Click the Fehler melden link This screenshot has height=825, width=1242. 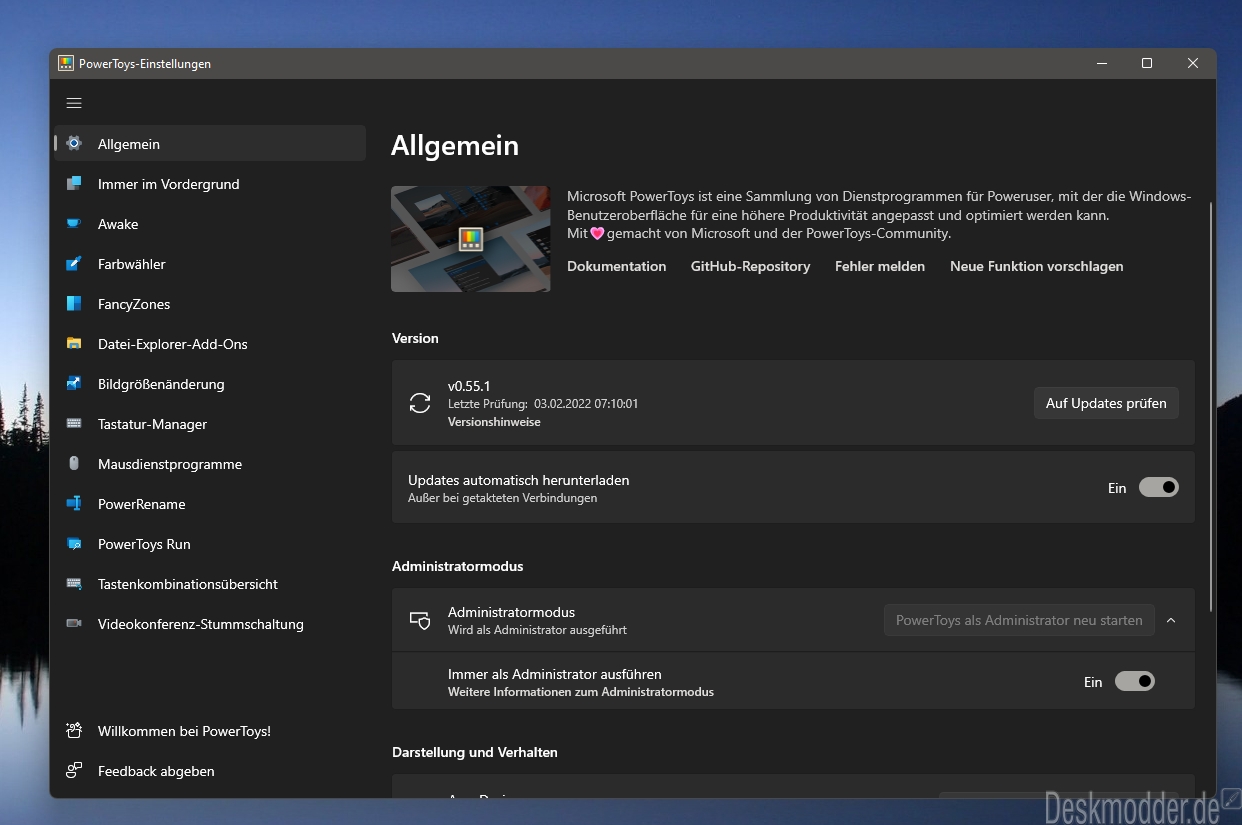880,266
